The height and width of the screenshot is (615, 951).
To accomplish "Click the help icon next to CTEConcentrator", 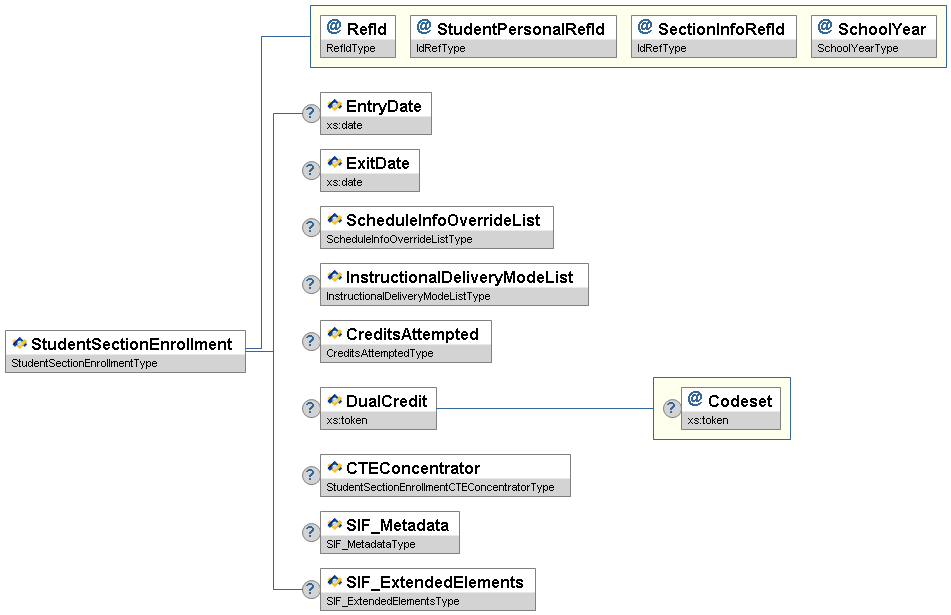I will tap(310, 476).
